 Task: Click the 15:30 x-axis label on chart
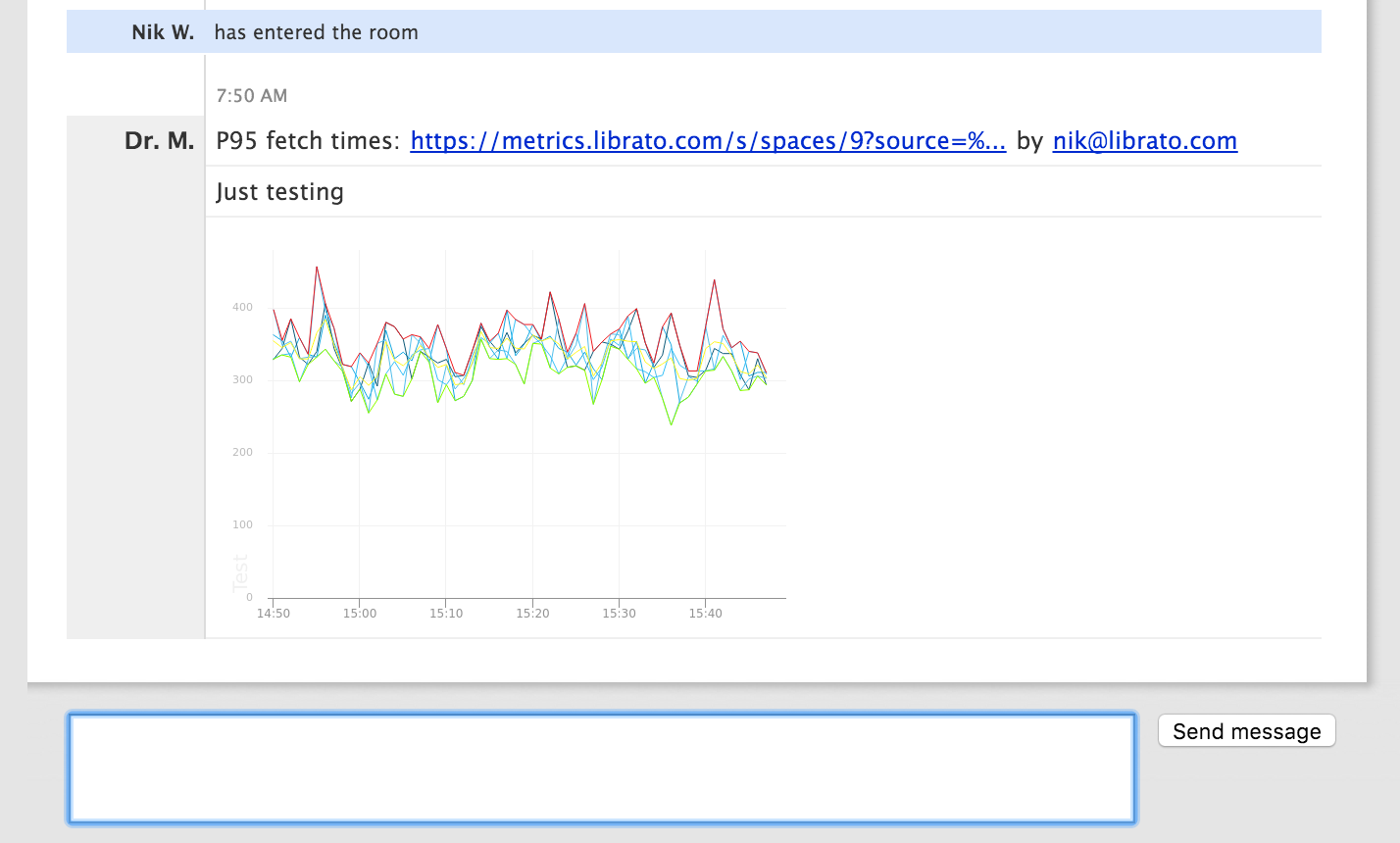coord(619,614)
